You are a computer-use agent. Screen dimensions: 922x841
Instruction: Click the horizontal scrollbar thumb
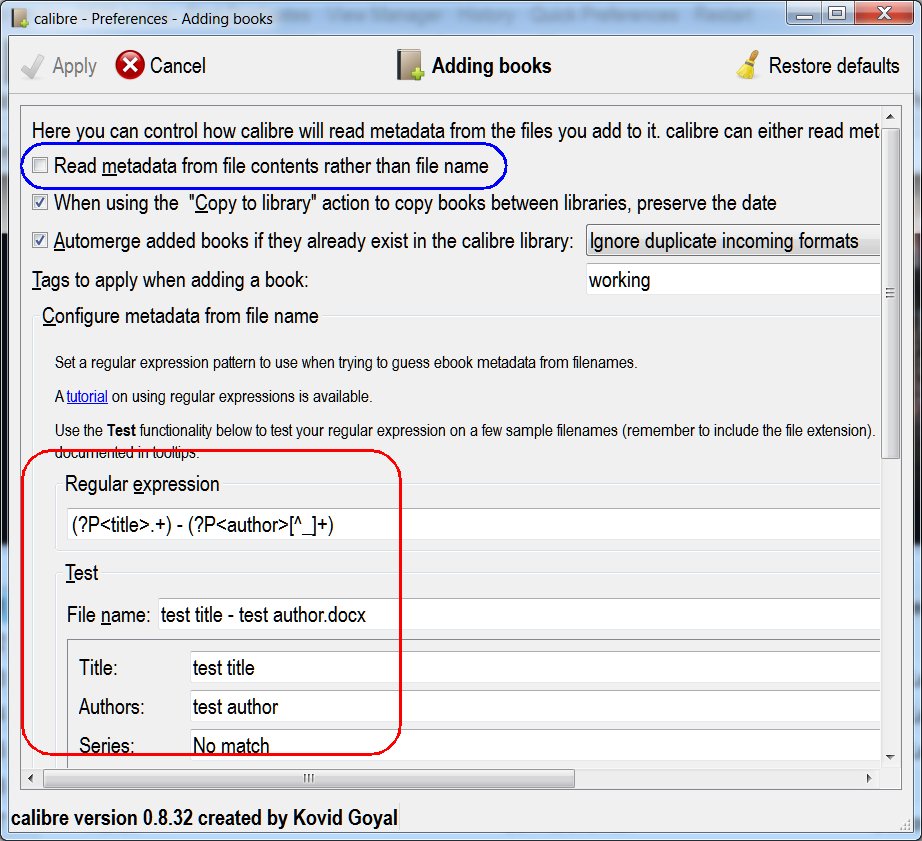[309, 778]
